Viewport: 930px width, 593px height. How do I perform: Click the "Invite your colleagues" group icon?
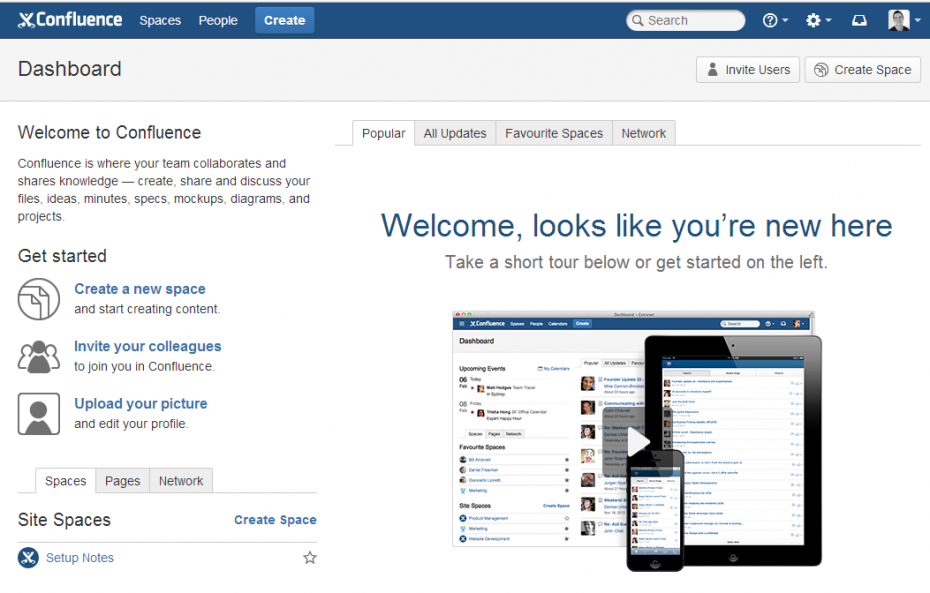[38, 356]
